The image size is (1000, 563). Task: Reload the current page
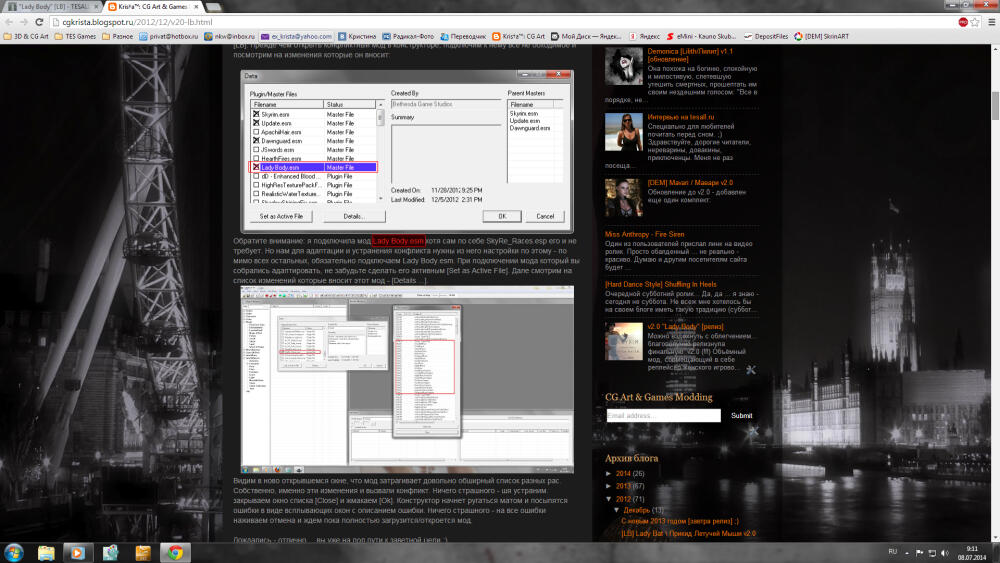[39, 22]
